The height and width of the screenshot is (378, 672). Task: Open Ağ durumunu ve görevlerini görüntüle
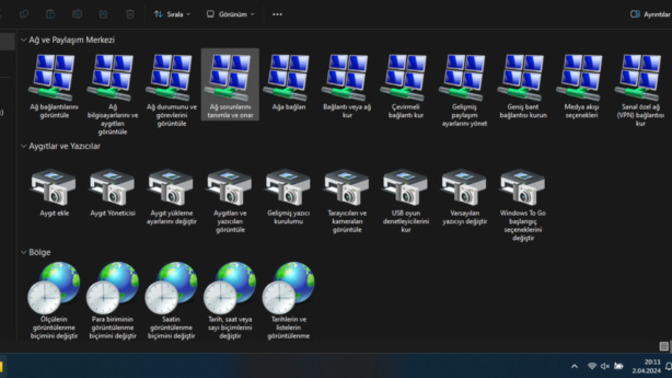tap(171, 90)
